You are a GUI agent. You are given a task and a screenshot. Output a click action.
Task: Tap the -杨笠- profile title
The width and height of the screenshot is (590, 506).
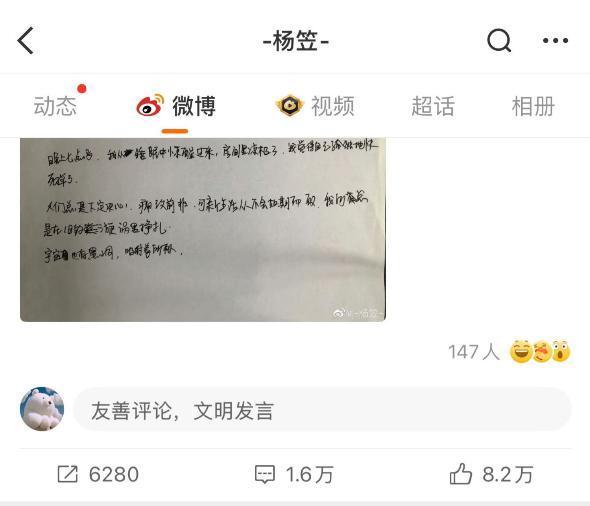coord(296,41)
